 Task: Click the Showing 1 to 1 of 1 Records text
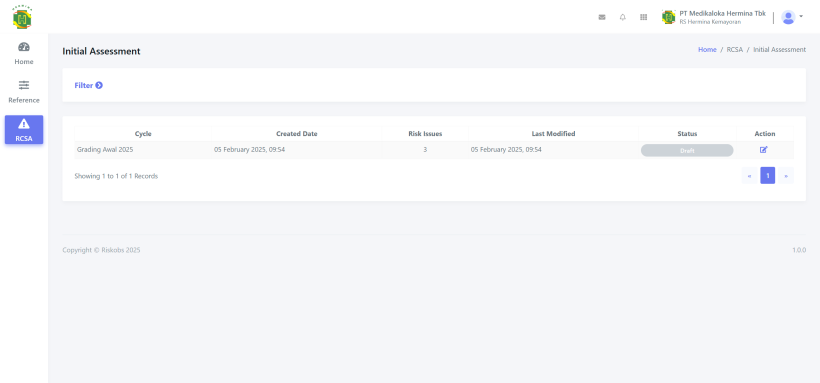point(116,176)
